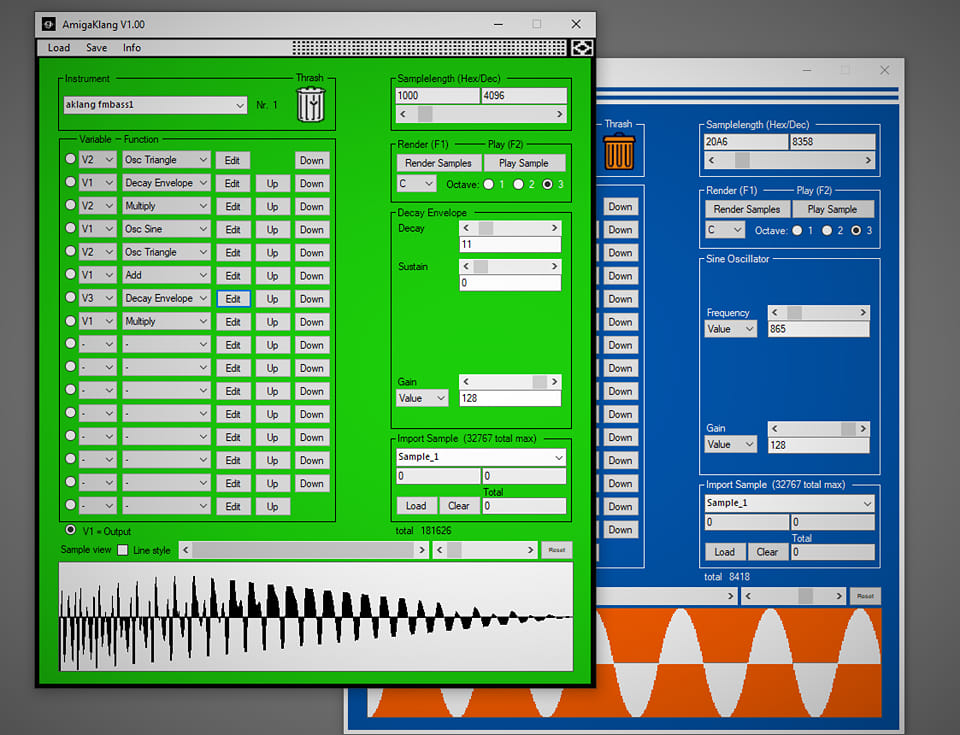The width and height of the screenshot is (960, 735).
Task: Open the Load menu
Action: pyautogui.click(x=59, y=48)
